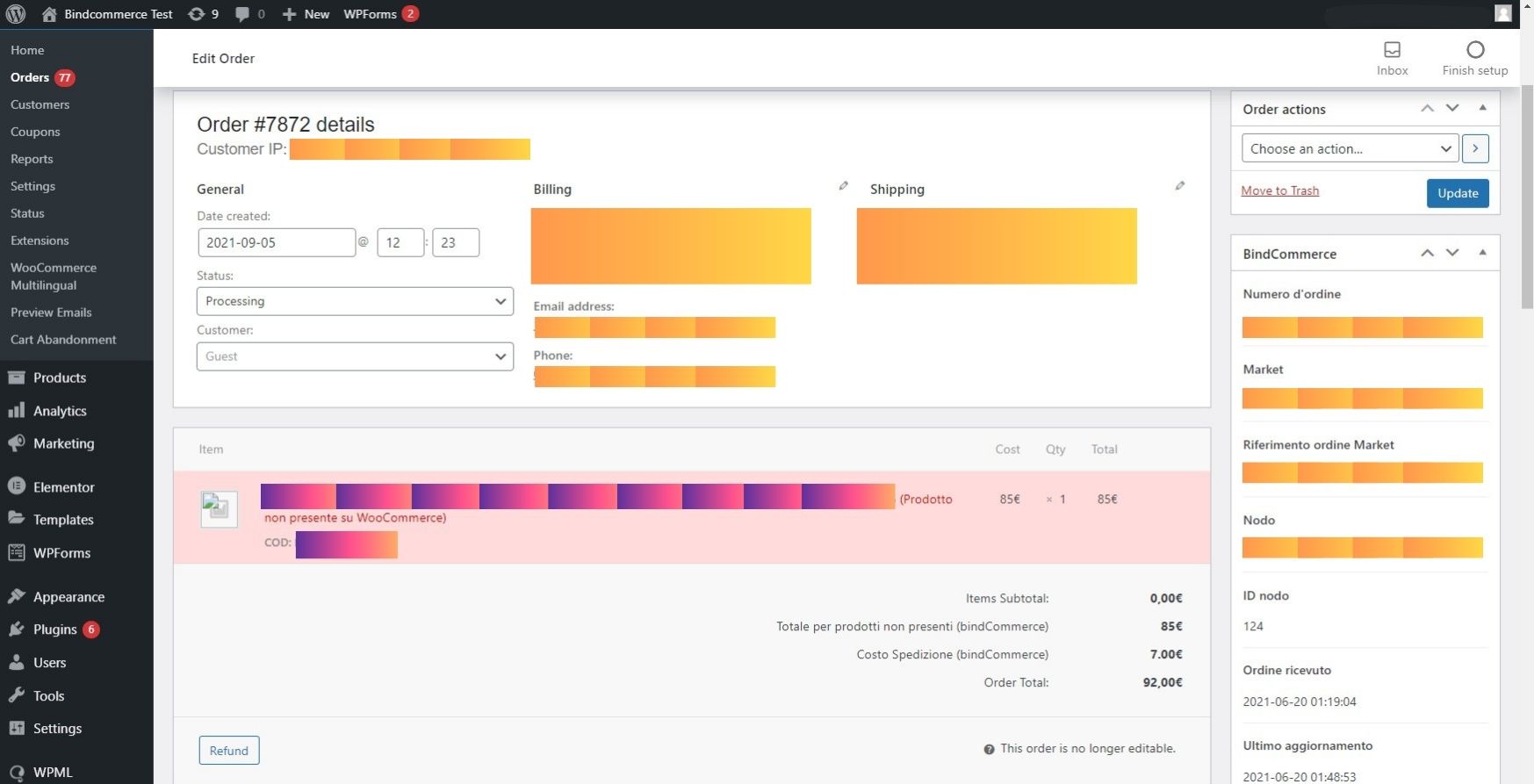
Task: Open the order Status dropdown
Action: pyautogui.click(x=355, y=301)
